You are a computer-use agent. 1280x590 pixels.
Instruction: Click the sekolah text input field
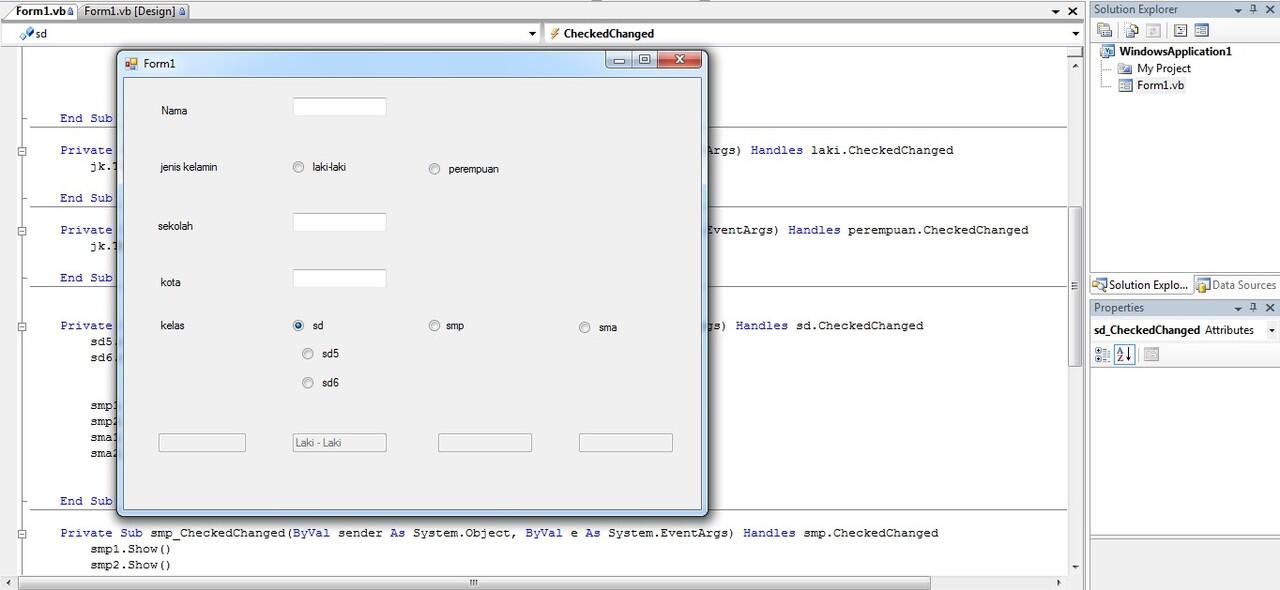tap(339, 222)
